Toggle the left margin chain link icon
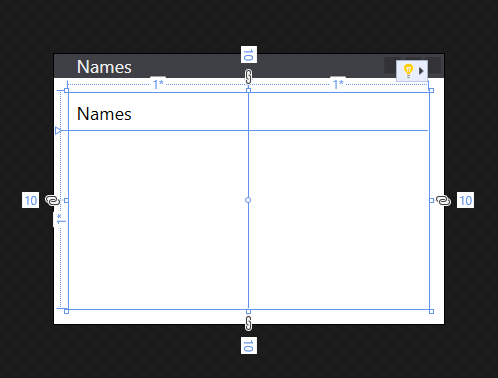Image resolution: width=498 pixels, height=378 pixels. (x=52, y=200)
